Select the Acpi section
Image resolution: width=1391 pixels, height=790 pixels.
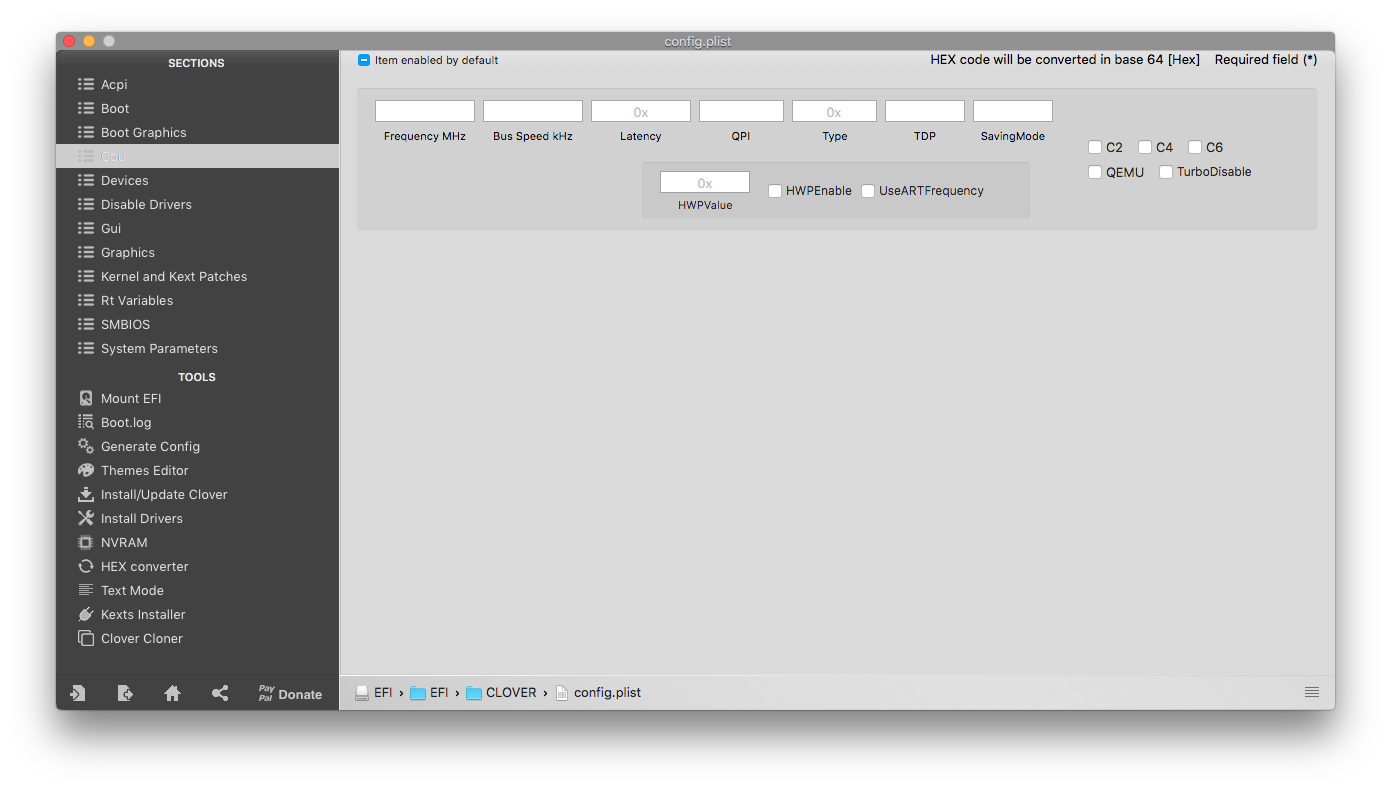[x=197, y=84]
